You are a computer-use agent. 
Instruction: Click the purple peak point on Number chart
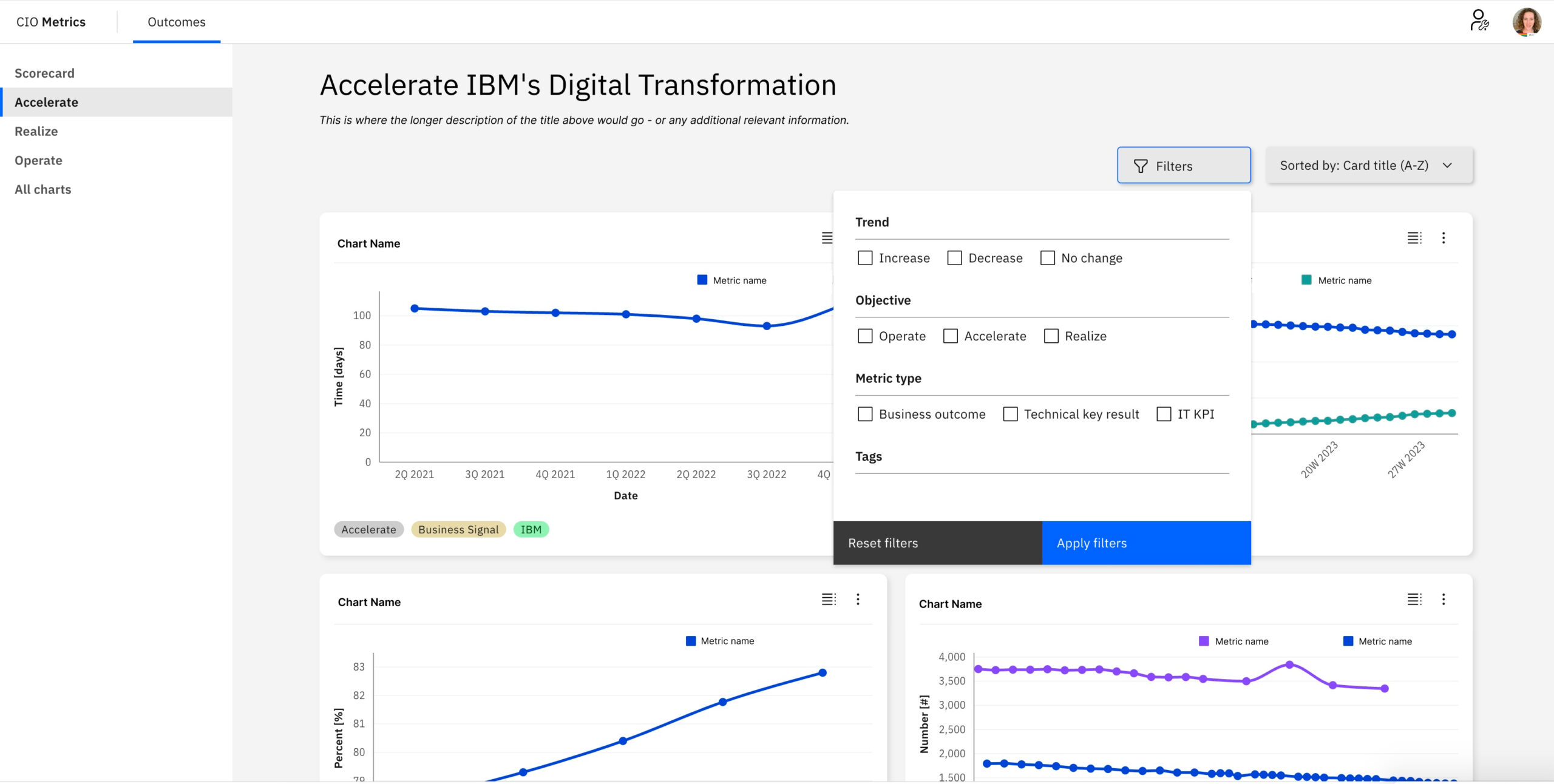click(1289, 664)
